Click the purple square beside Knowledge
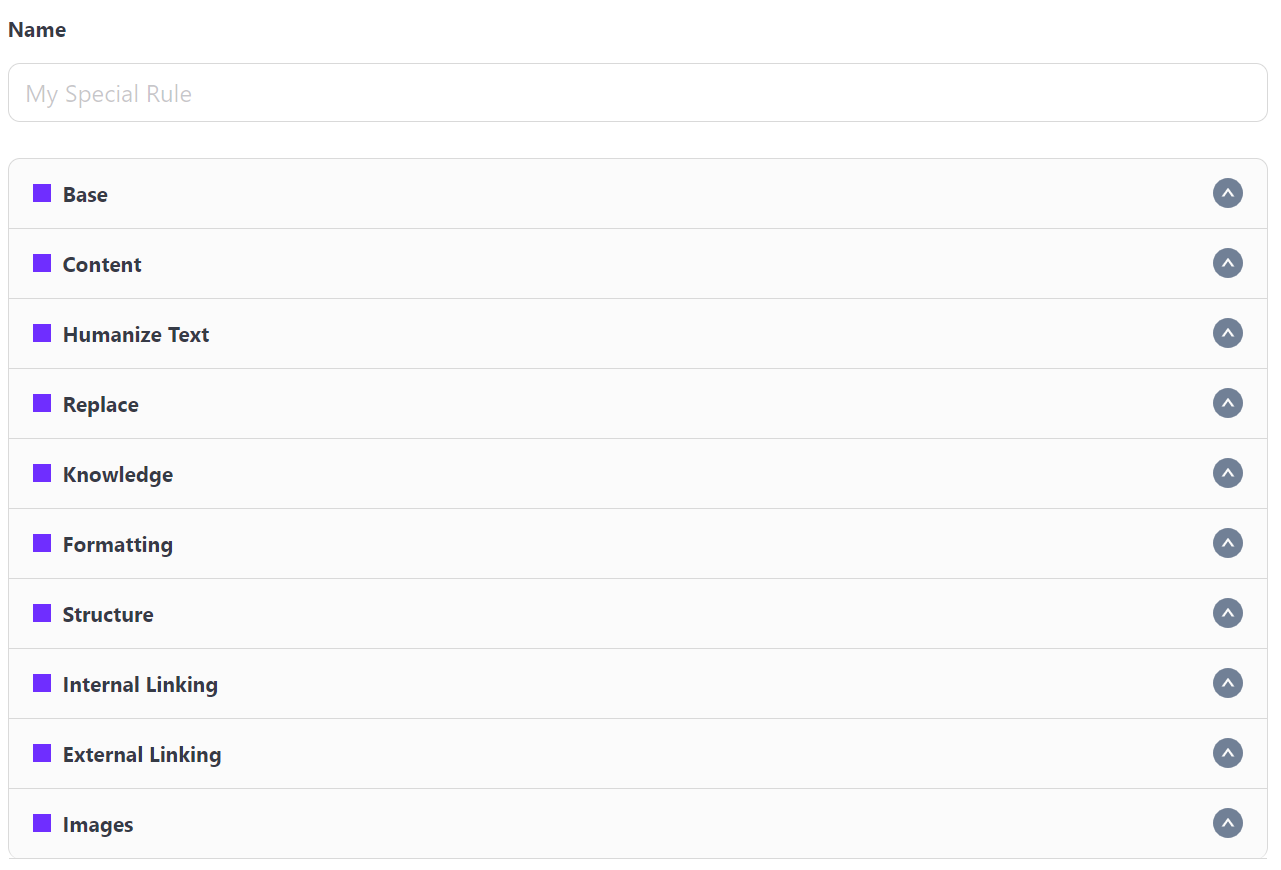 pyautogui.click(x=42, y=473)
